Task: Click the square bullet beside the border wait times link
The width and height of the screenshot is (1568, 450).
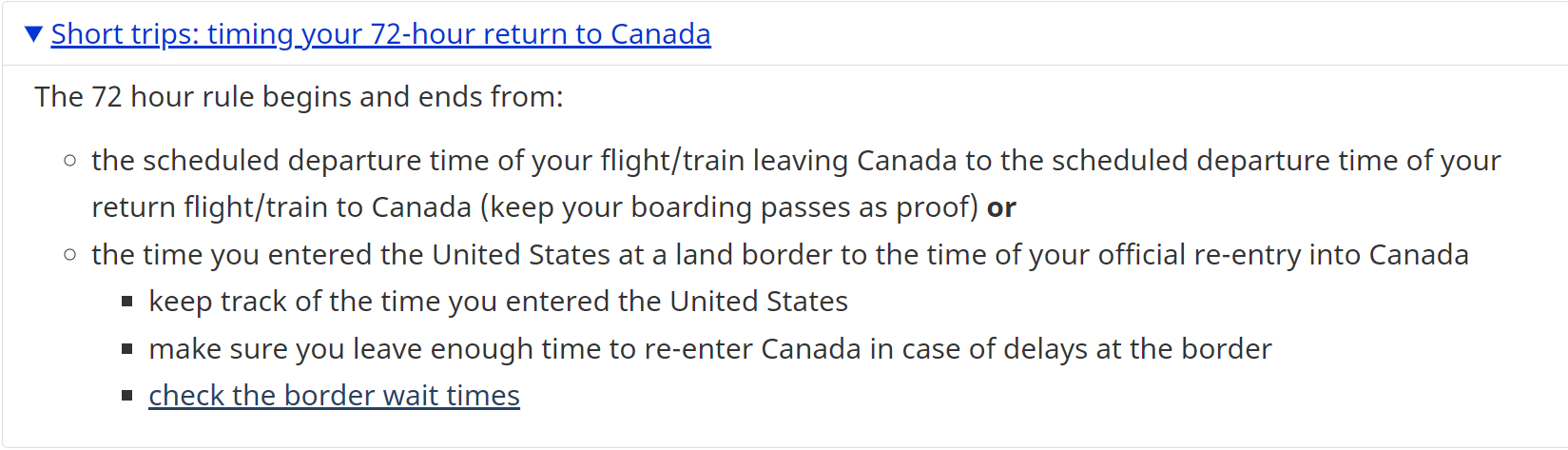Action: [x=127, y=396]
